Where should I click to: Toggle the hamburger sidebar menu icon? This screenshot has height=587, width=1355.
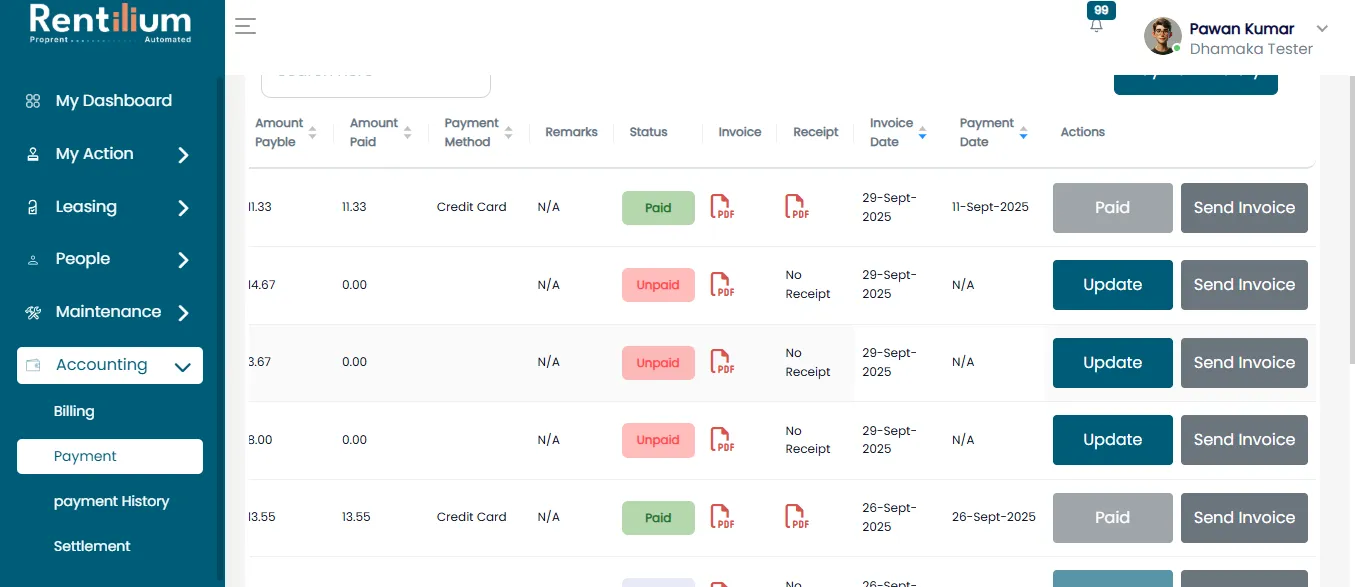[245, 27]
